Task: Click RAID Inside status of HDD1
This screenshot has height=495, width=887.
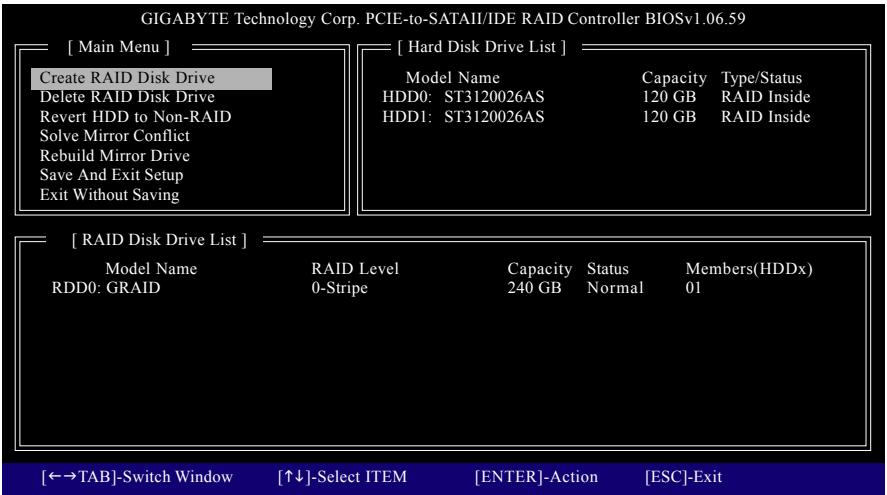Action: pos(765,117)
